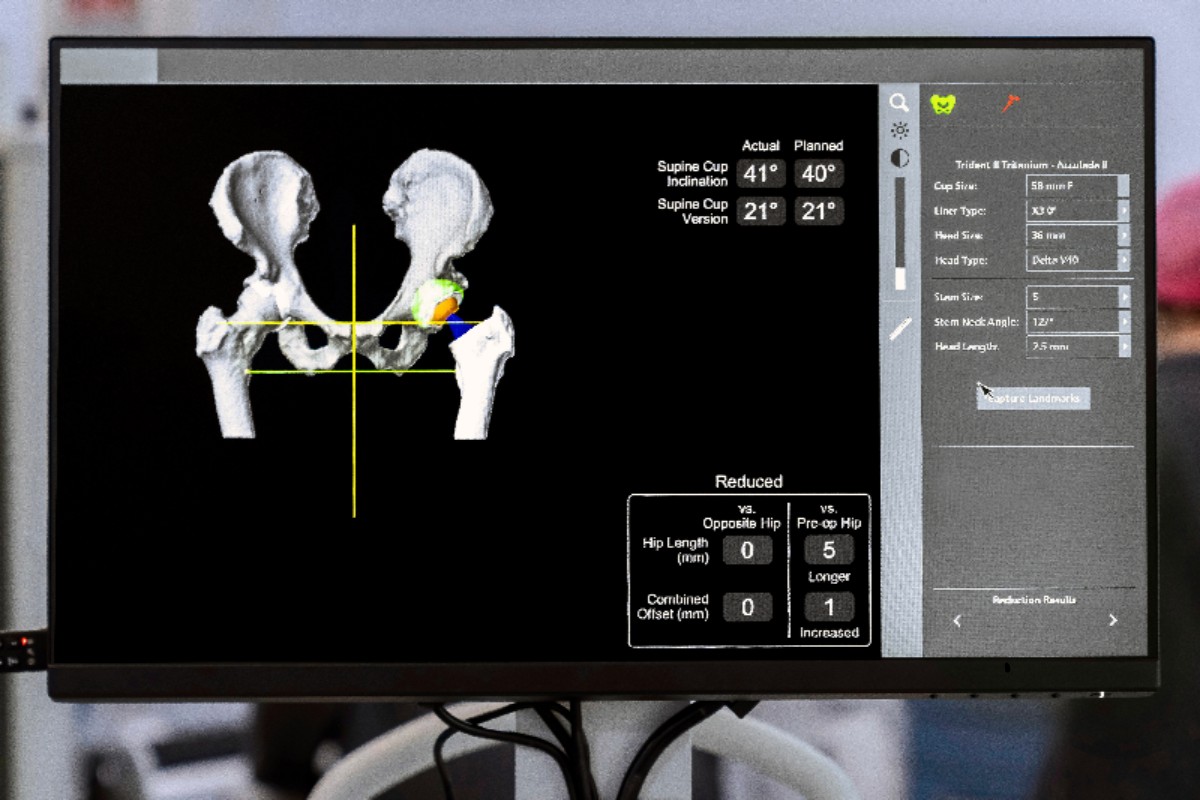Select the ruler measurement tool
Image resolution: width=1200 pixels, height=800 pixels.
pyautogui.click(x=900, y=329)
